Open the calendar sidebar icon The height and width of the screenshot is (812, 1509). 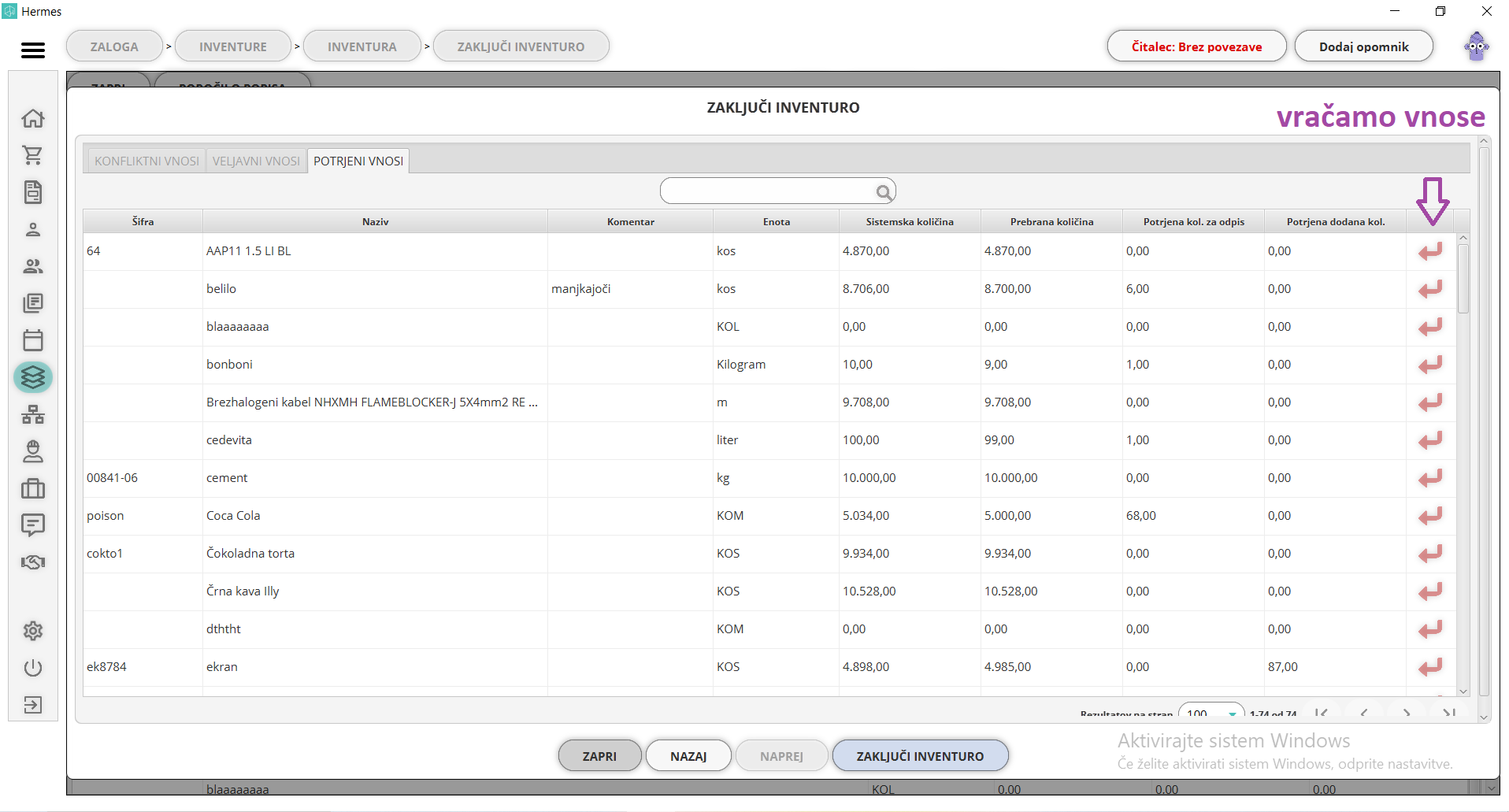click(33, 340)
